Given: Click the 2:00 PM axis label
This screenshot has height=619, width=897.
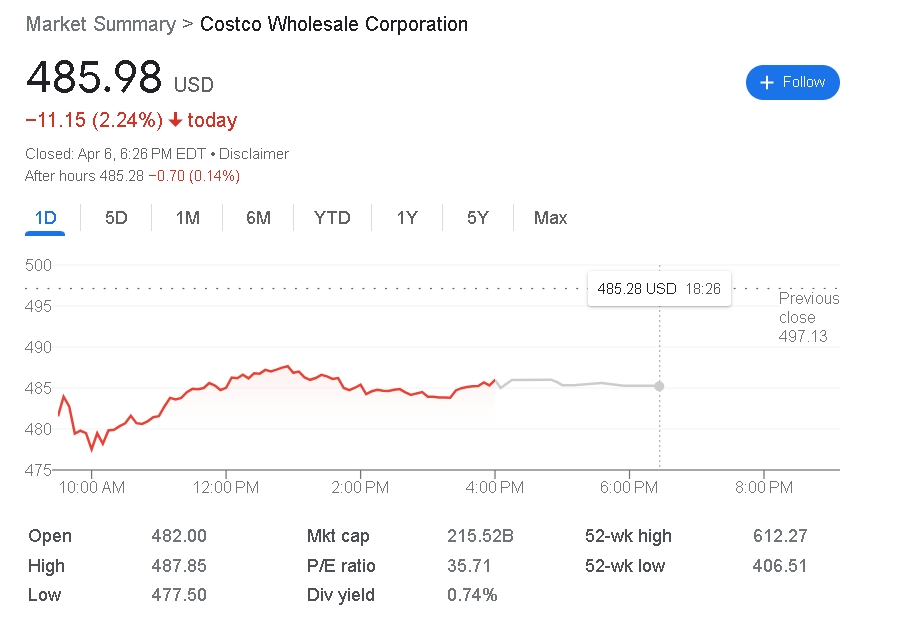Looking at the screenshot, I should (x=360, y=487).
